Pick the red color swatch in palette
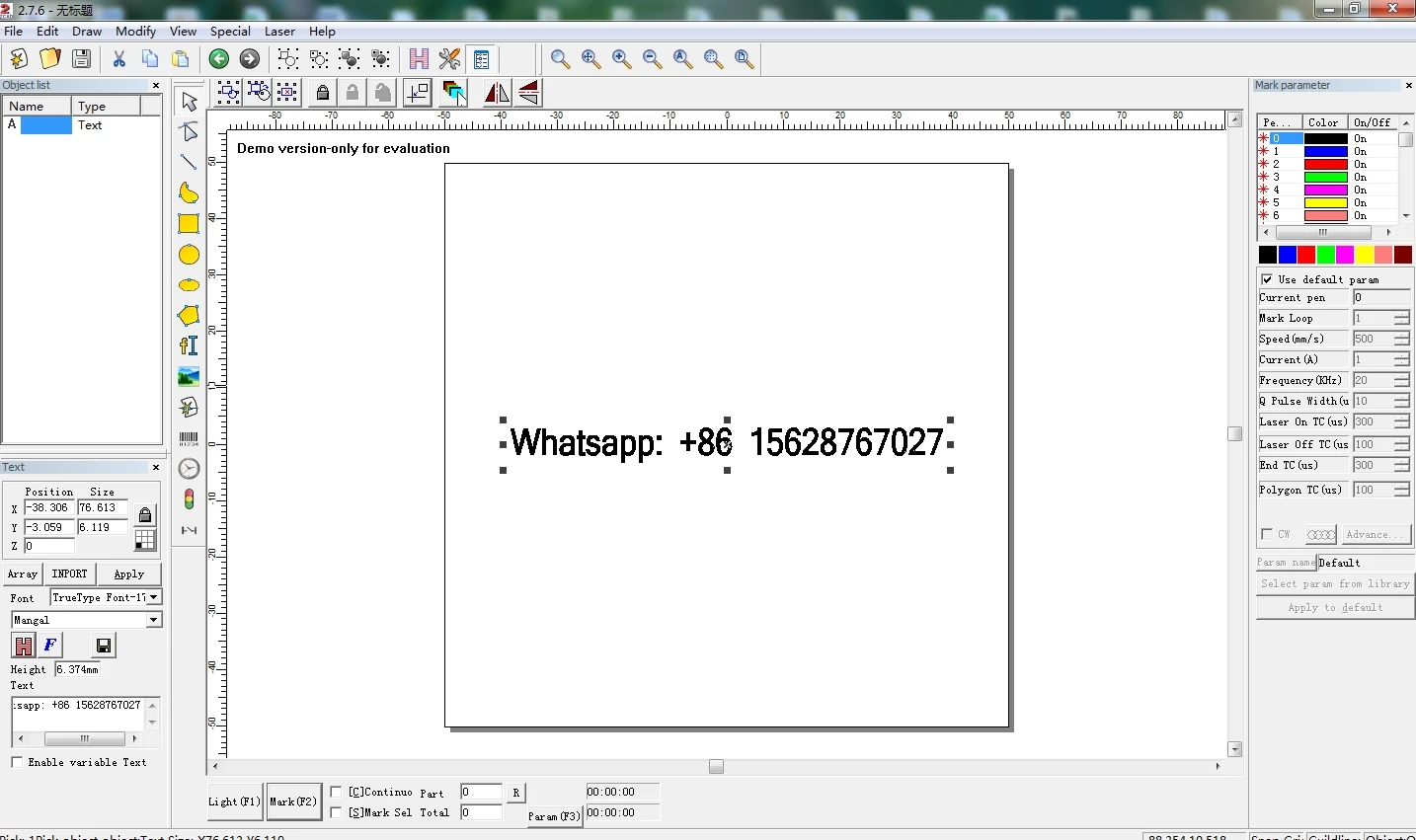Viewport: 1416px width, 840px height. (x=1306, y=255)
